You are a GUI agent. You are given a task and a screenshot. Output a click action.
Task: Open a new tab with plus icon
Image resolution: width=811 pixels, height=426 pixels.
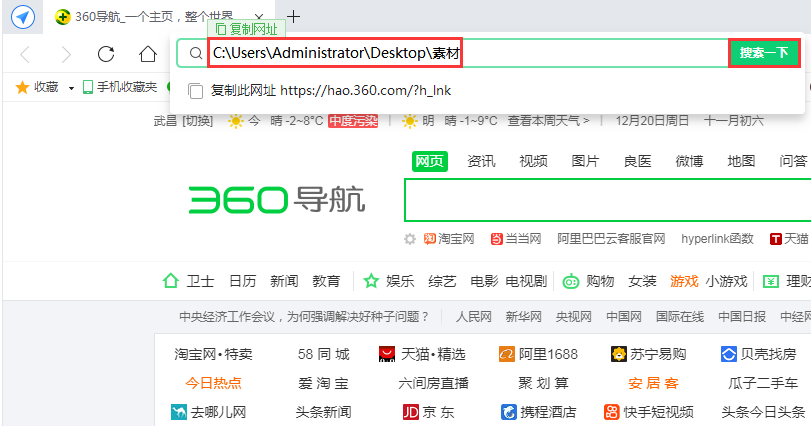coord(293,17)
